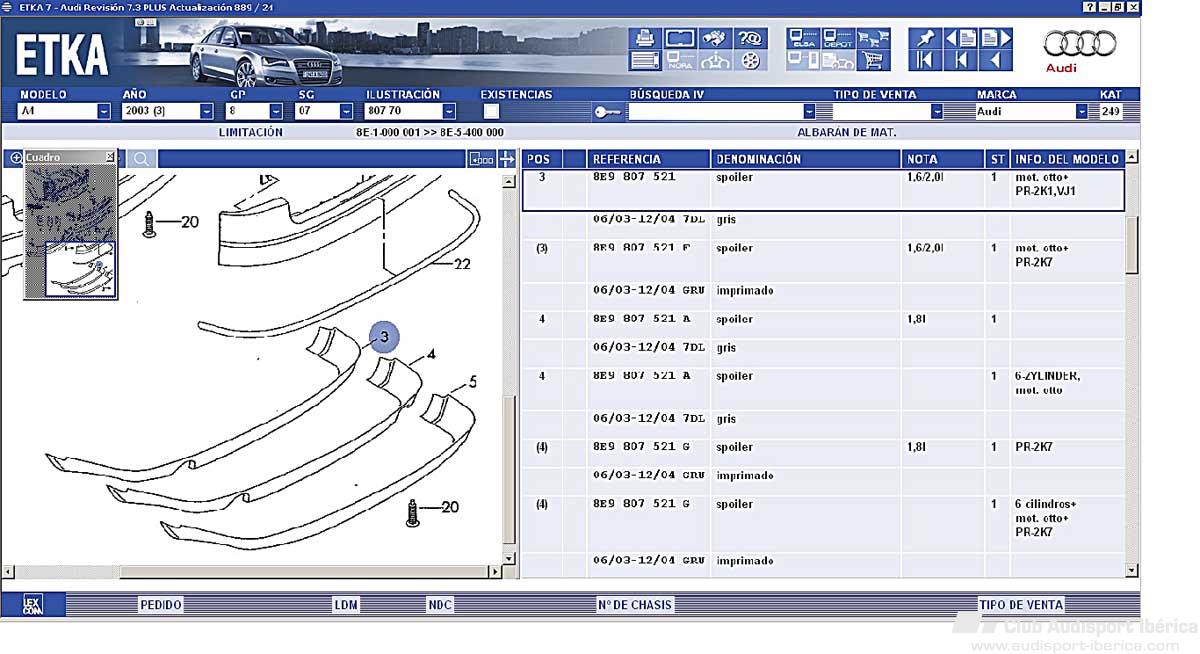Click the Pedido button
This screenshot has width=1200, height=654.
tap(161, 605)
